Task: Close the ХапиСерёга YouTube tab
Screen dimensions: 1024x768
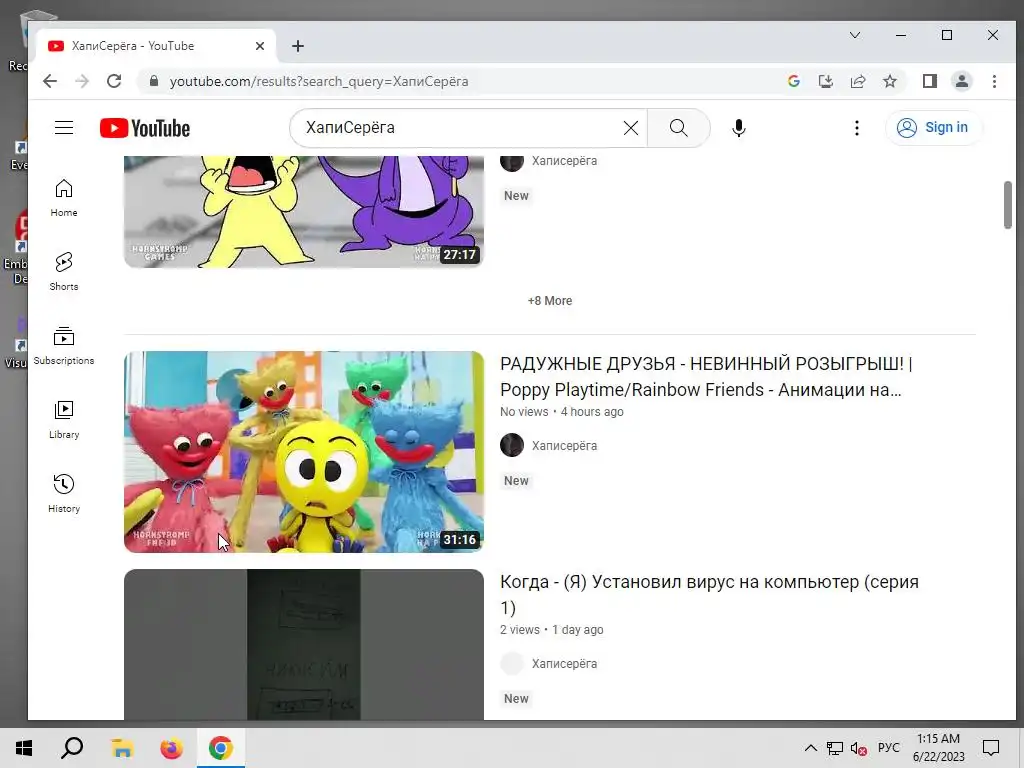Action: point(260,46)
